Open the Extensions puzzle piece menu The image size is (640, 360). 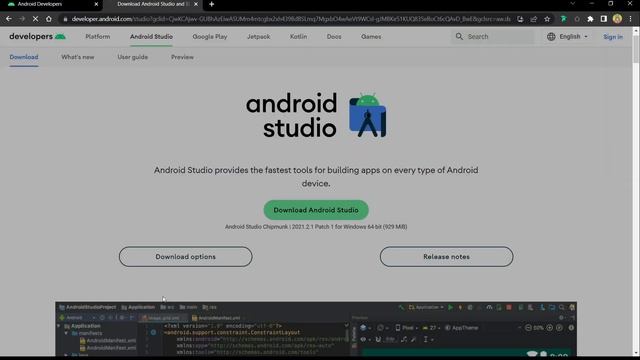(590, 19)
